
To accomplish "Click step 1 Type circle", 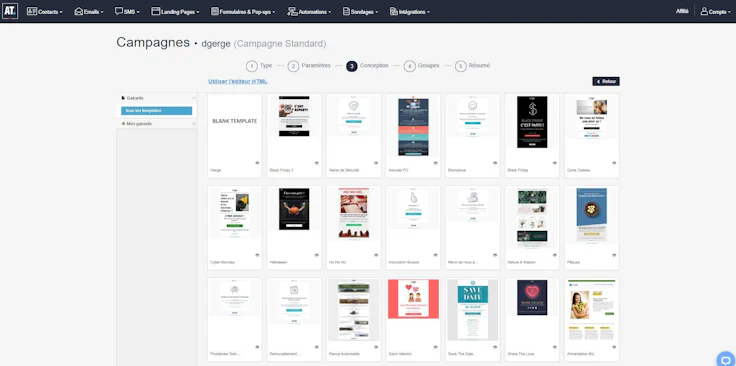I will pyautogui.click(x=252, y=66).
